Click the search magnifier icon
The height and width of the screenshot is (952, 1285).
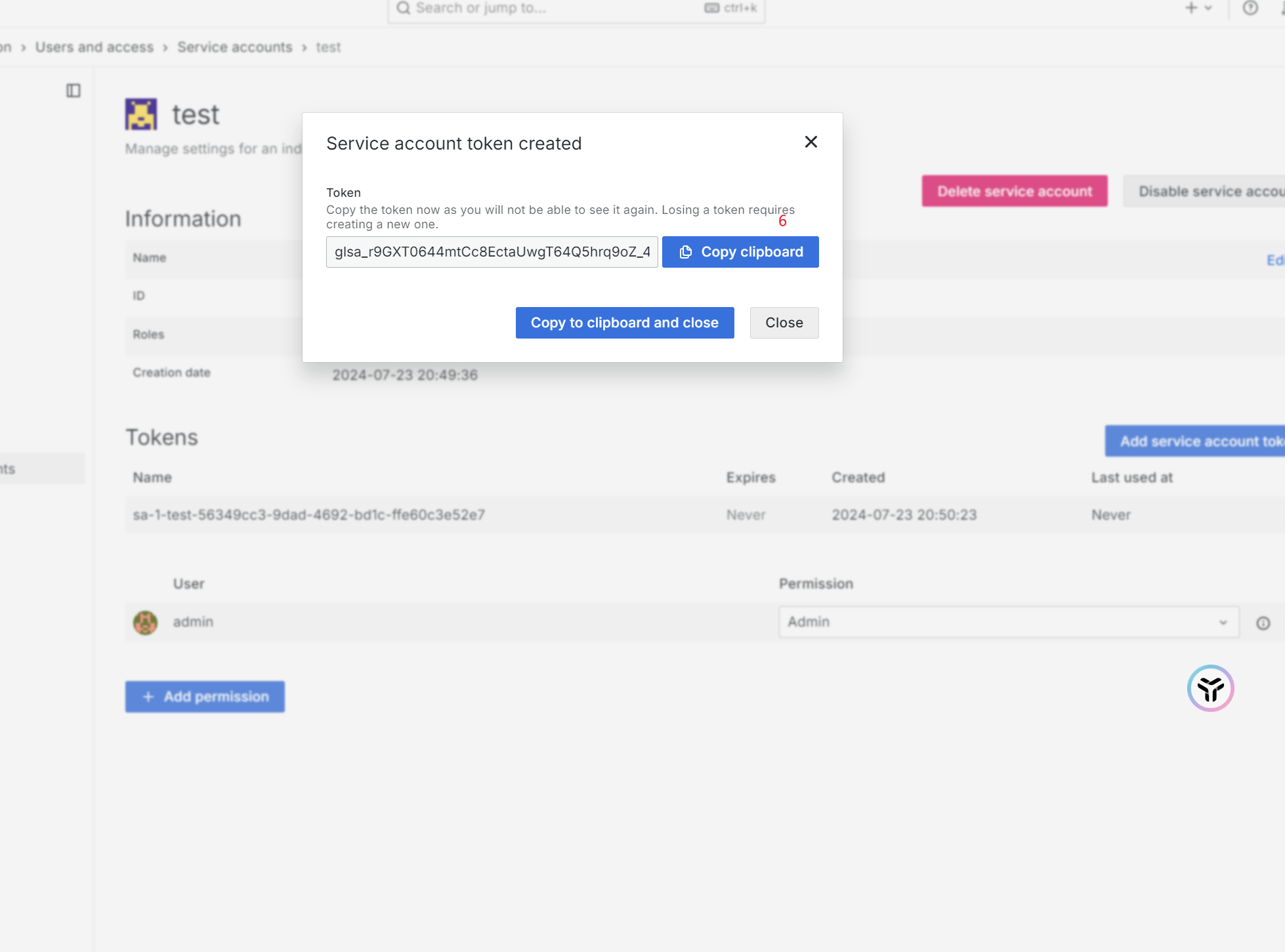pos(404,8)
